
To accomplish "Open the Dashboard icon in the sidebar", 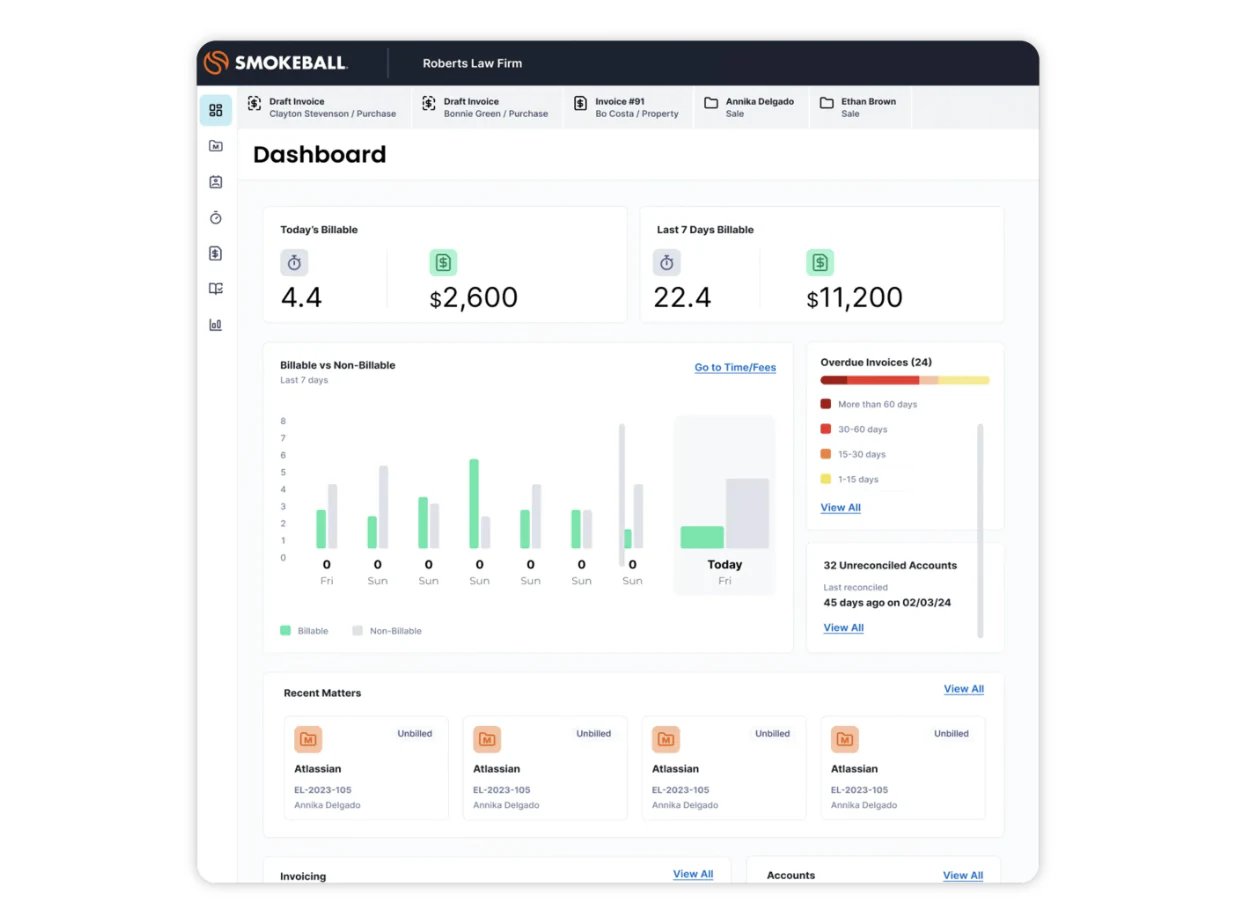I will click(x=216, y=110).
